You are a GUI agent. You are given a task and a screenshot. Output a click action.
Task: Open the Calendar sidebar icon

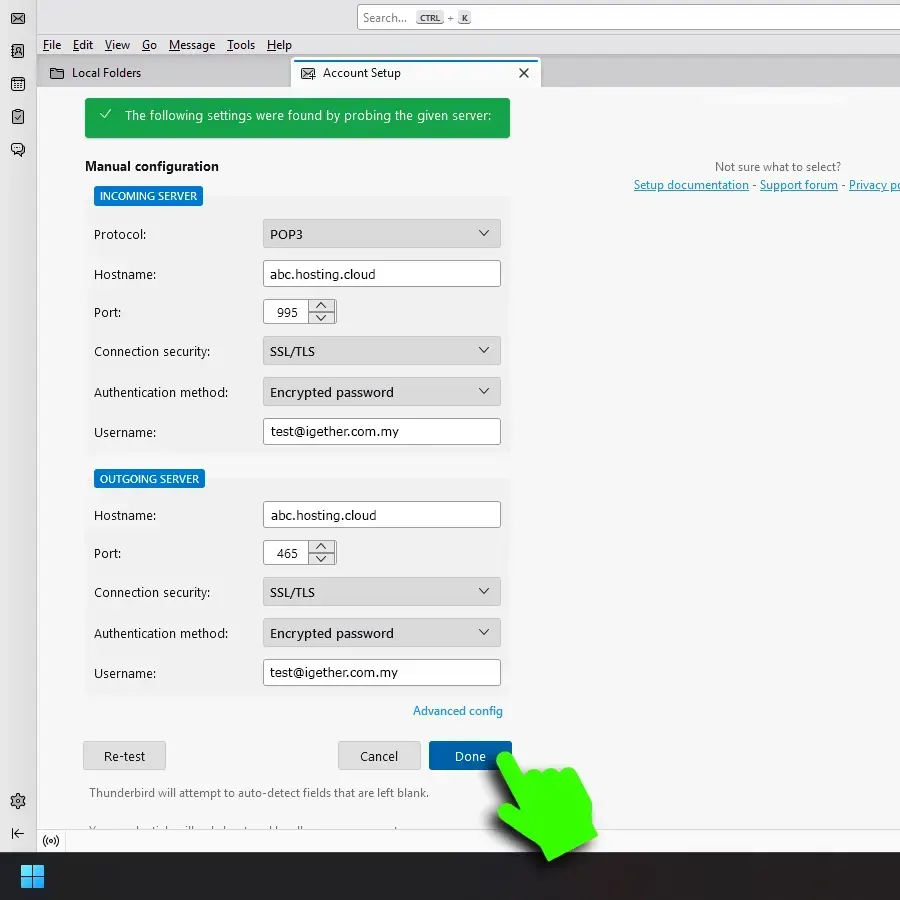(17, 84)
